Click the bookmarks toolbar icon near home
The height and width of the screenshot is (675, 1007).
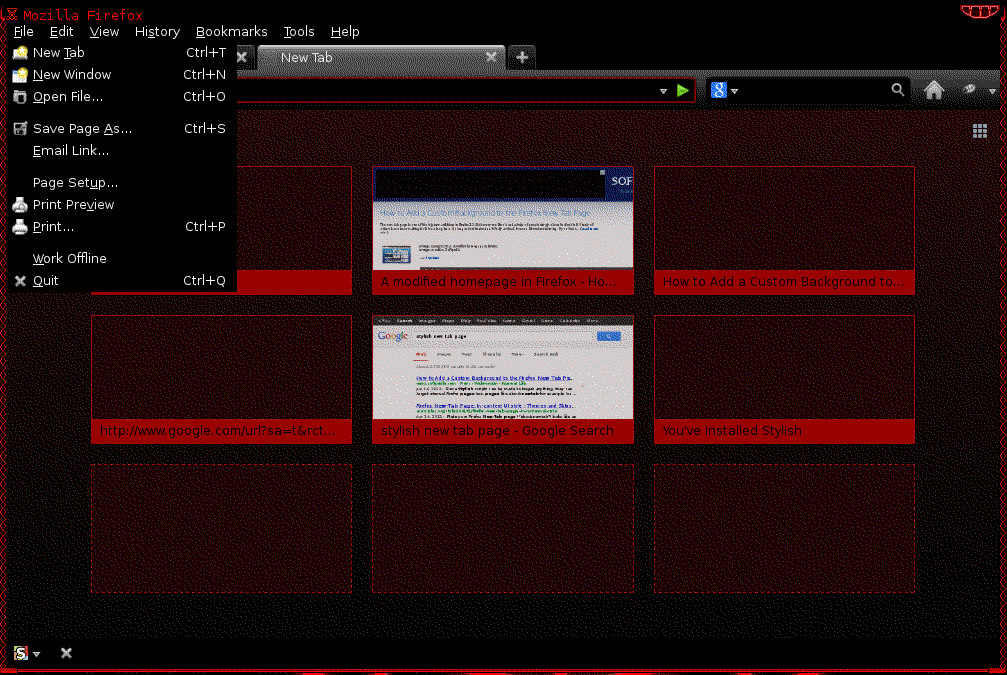point(969,90)
